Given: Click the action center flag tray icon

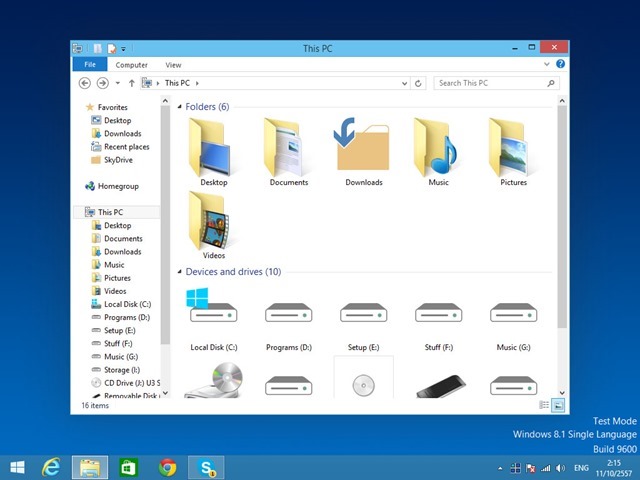Looking at the screenshot, I should (x=530, y=468).
